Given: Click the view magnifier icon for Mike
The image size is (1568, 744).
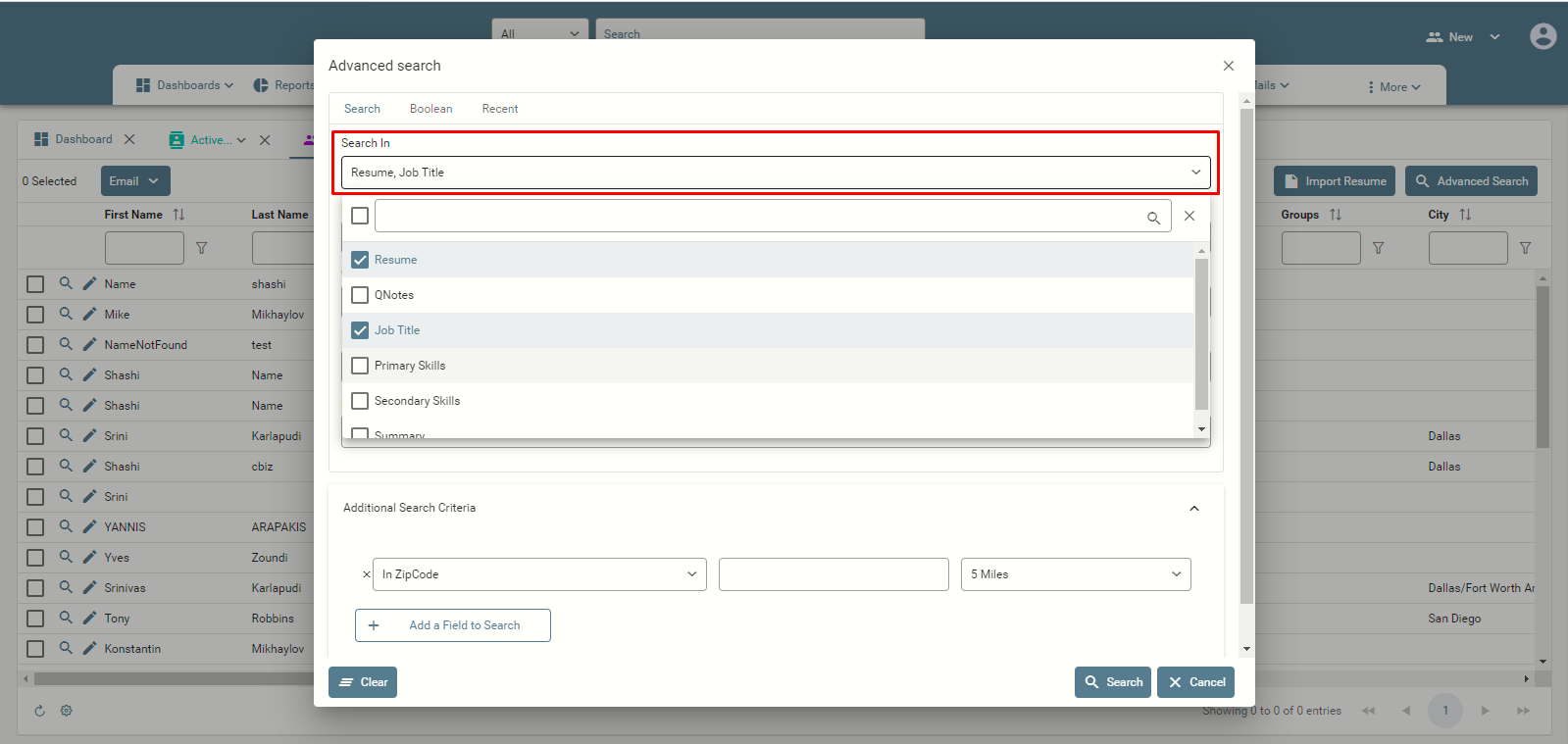Looking at the screenshot, I should coord(66,314).
